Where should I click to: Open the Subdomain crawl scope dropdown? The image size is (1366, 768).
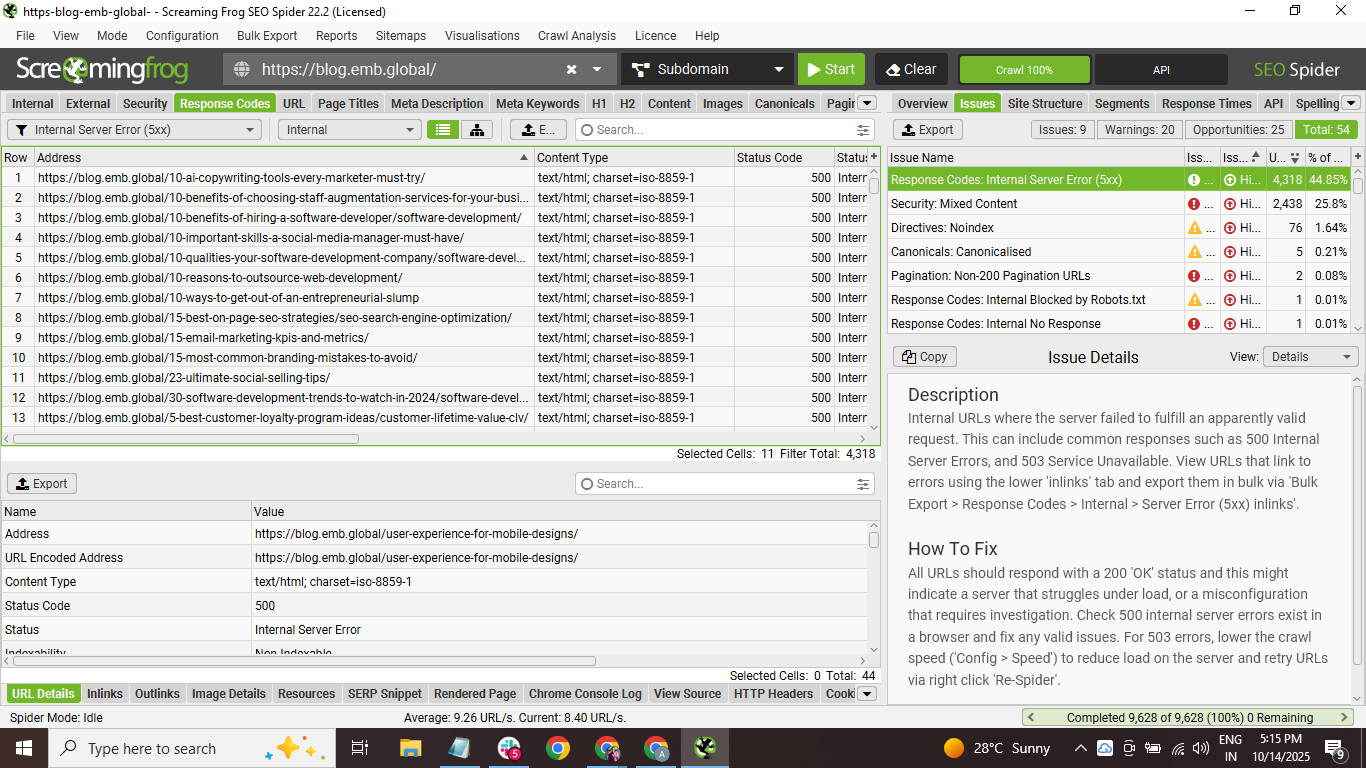tap(707, 69)
